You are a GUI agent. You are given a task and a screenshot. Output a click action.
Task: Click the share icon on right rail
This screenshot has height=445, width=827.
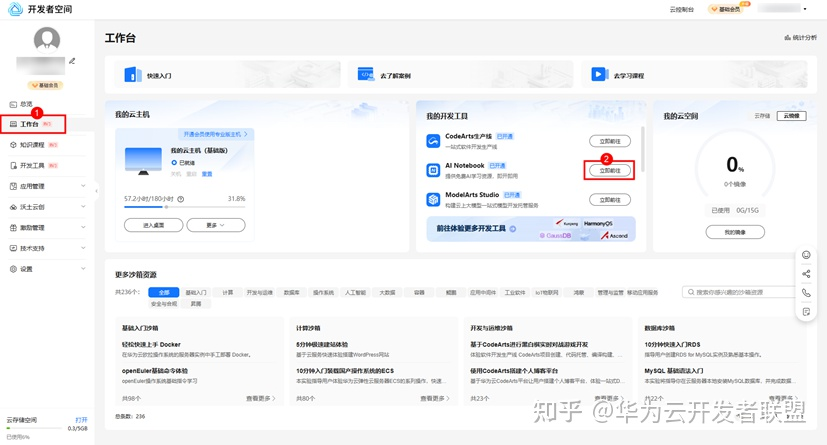806,274
